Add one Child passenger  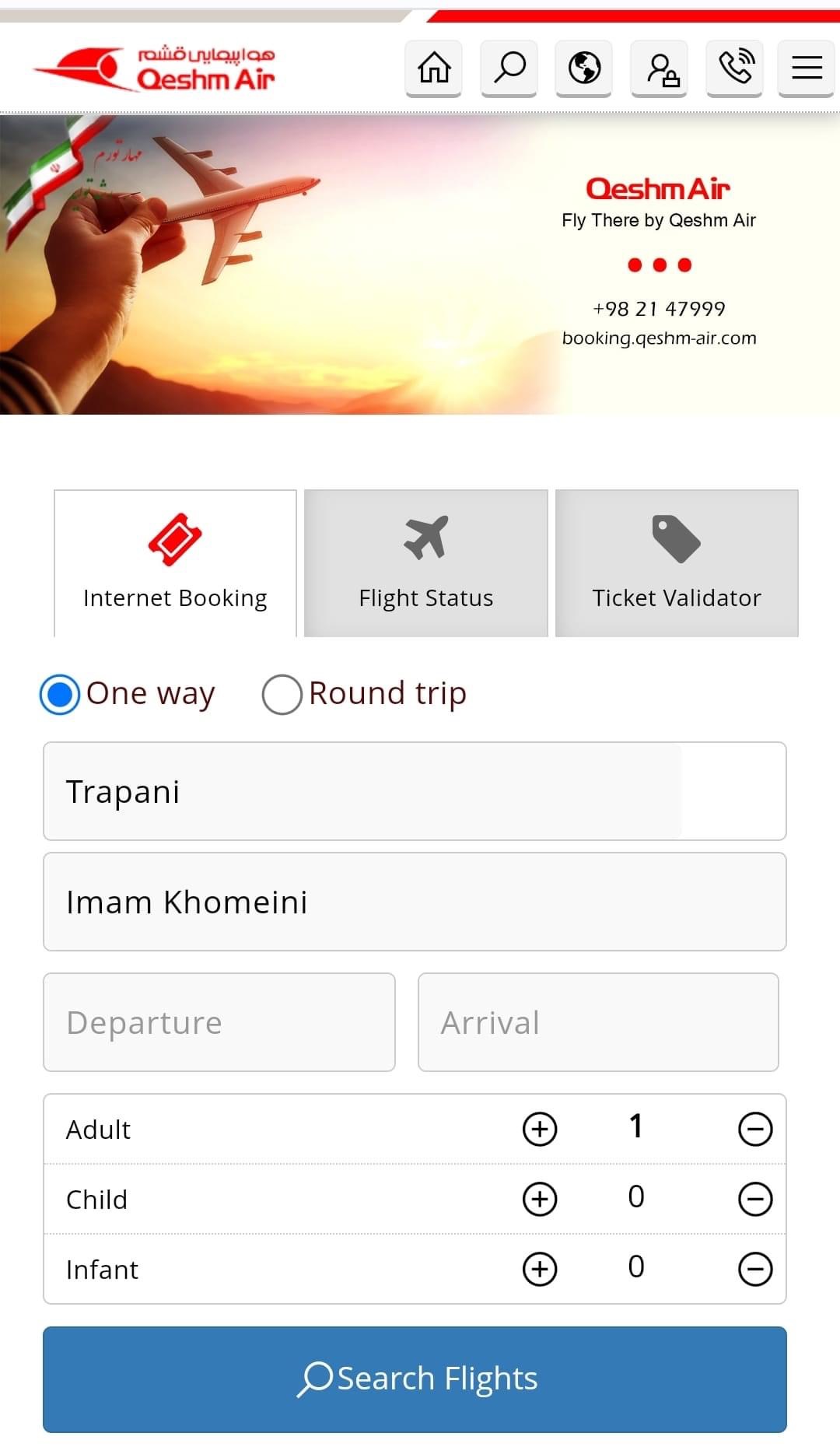540,1199
